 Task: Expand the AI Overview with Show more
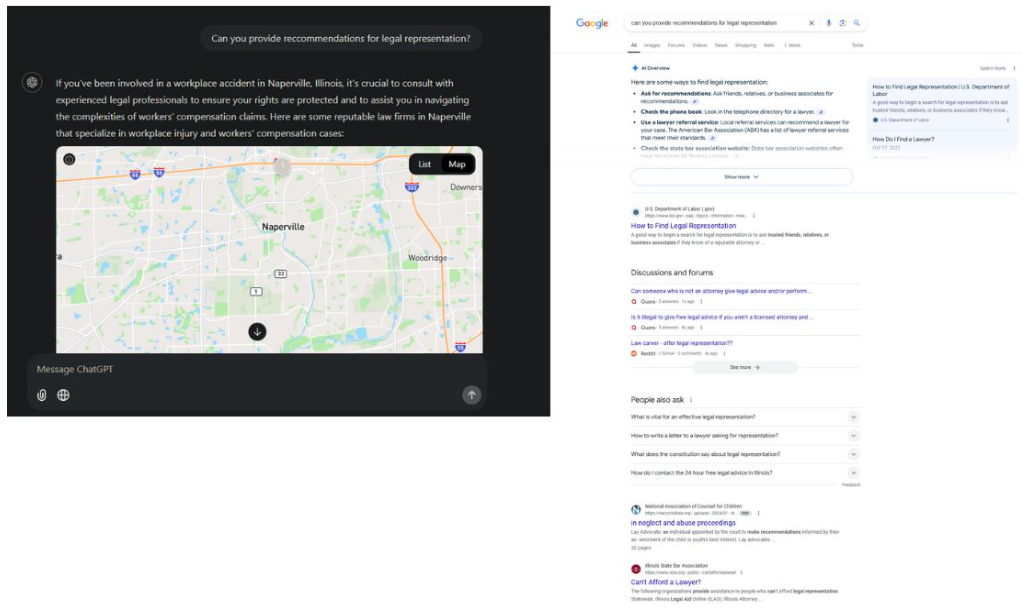(742, 177)
